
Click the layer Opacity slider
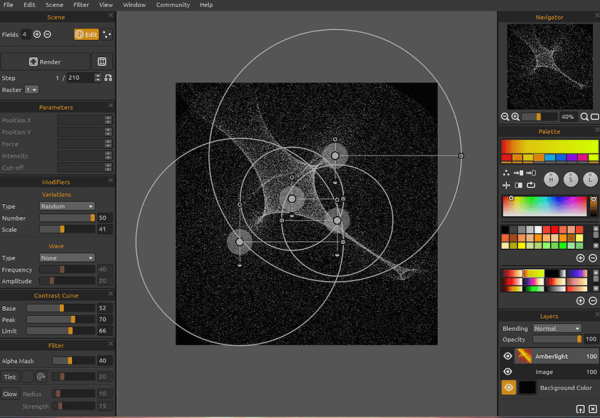coord(557,339)
